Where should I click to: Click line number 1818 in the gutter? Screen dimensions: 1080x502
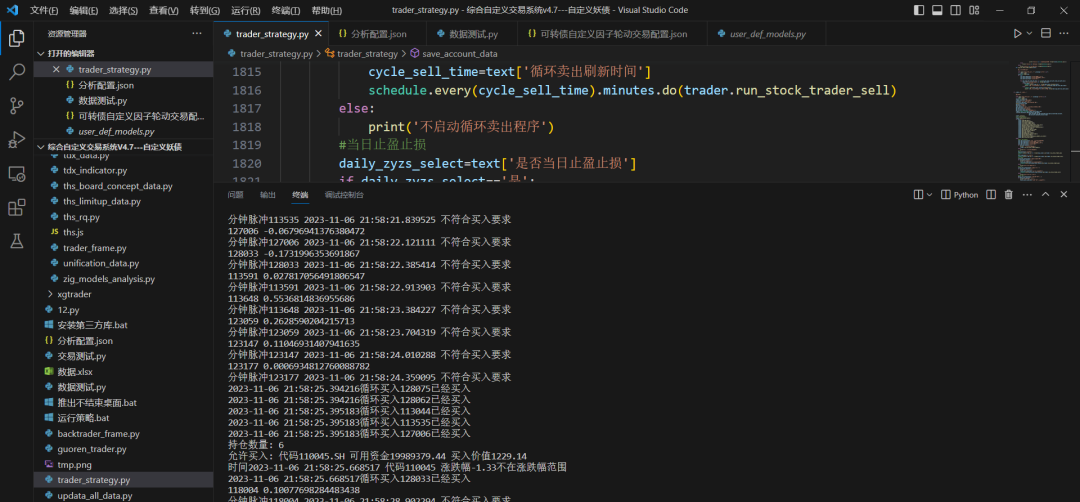tap(247, 127)
